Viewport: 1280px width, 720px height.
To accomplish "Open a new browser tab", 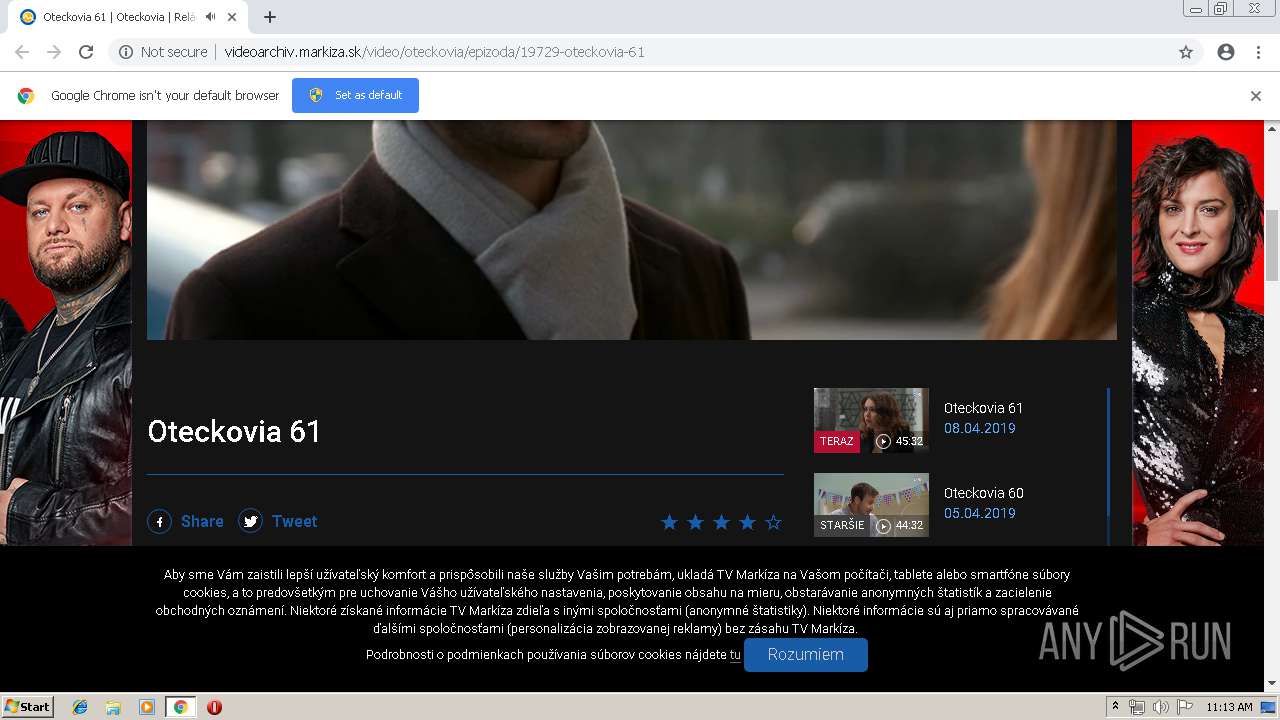I will 270,17.
